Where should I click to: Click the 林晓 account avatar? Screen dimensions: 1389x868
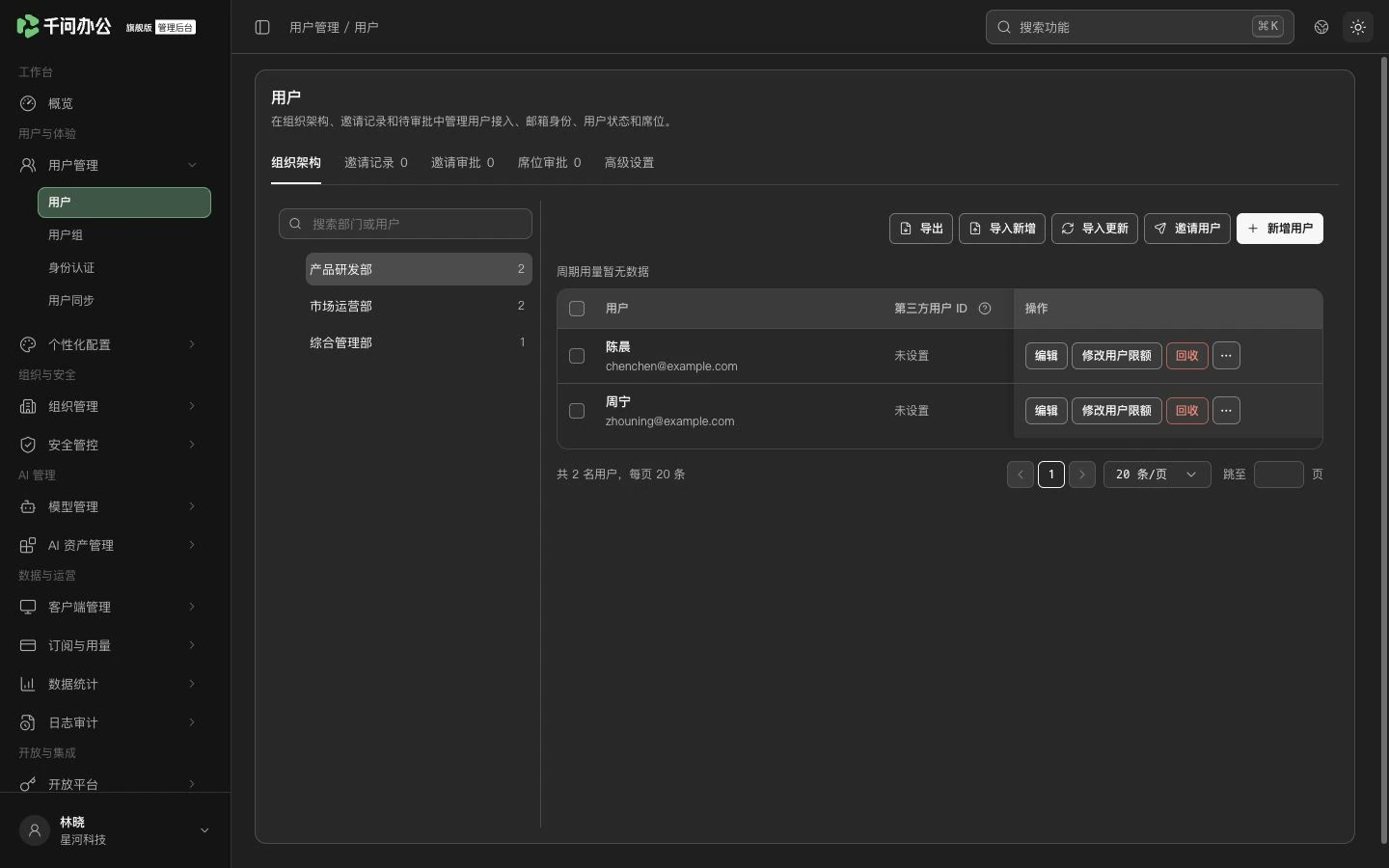pos(35,830)
